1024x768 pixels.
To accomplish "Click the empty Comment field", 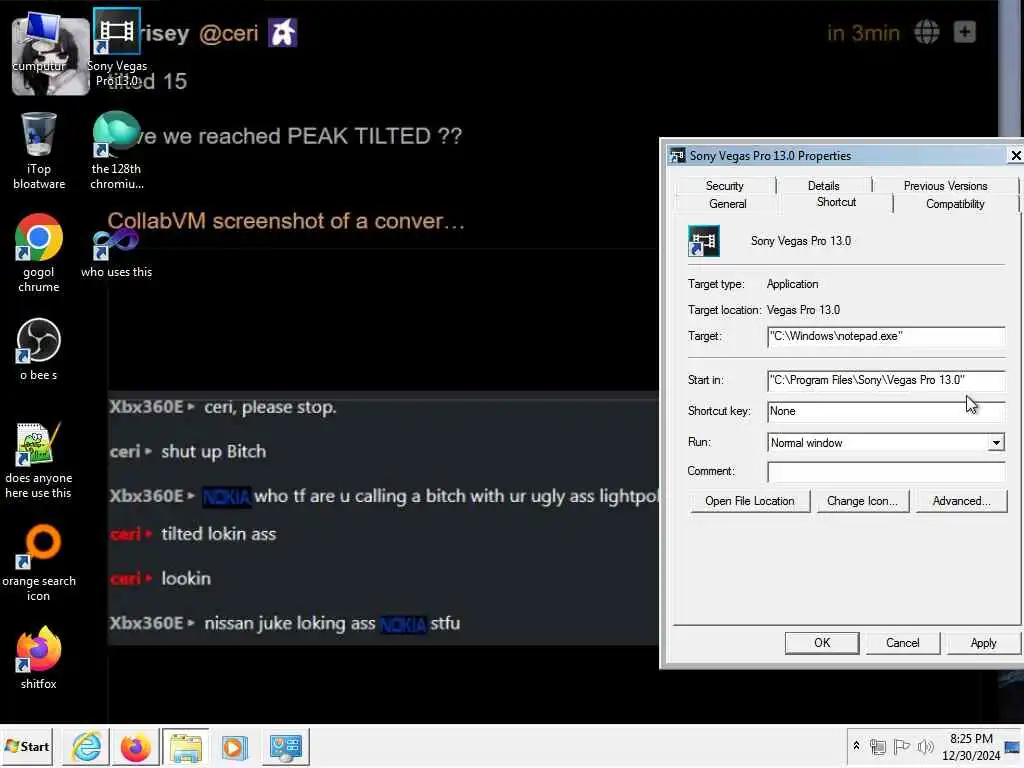I will pos(886,472).
